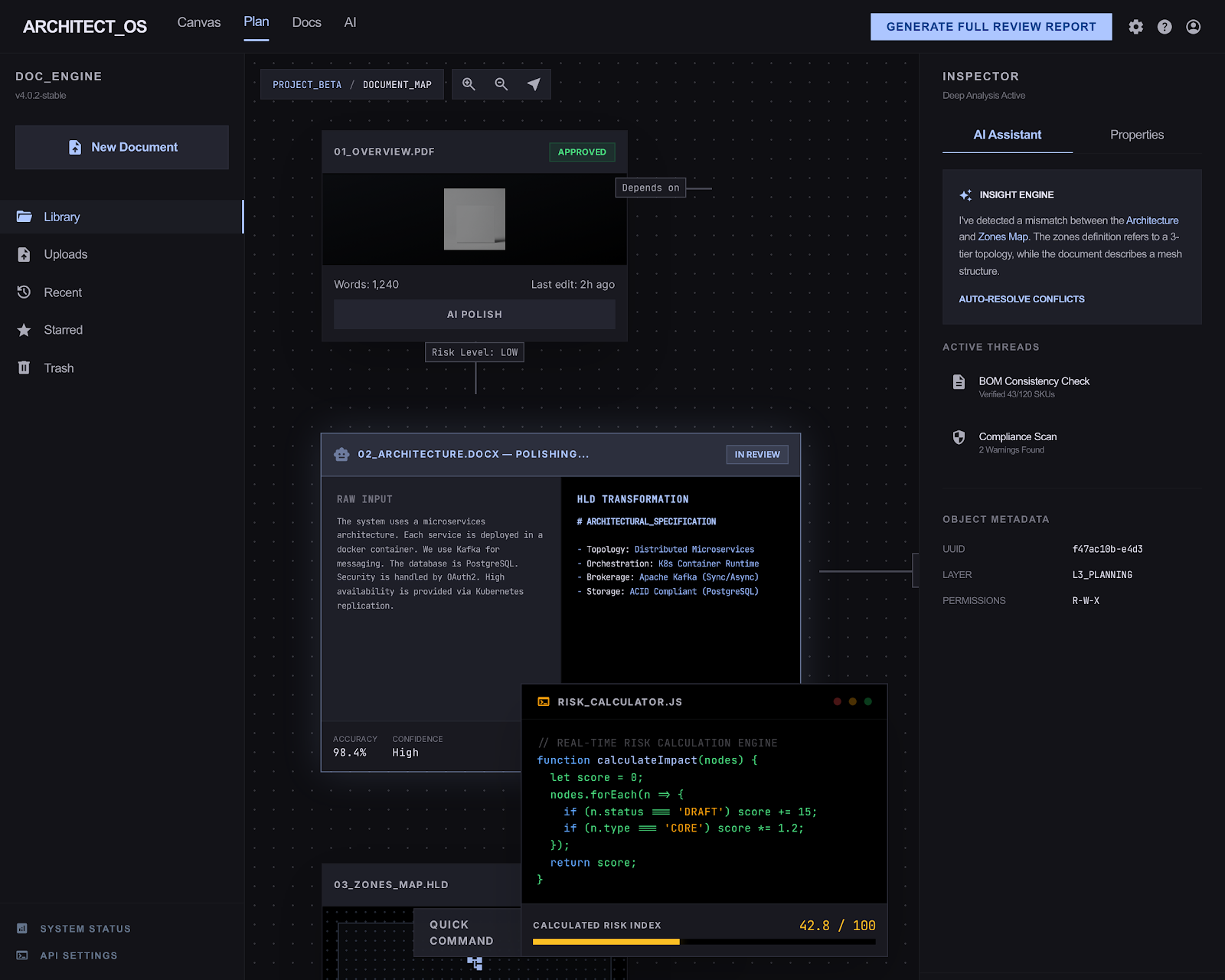Open the Trash section
Image resolution: width=1225 pixels, height=980 pixels.
tap(59, 368)
